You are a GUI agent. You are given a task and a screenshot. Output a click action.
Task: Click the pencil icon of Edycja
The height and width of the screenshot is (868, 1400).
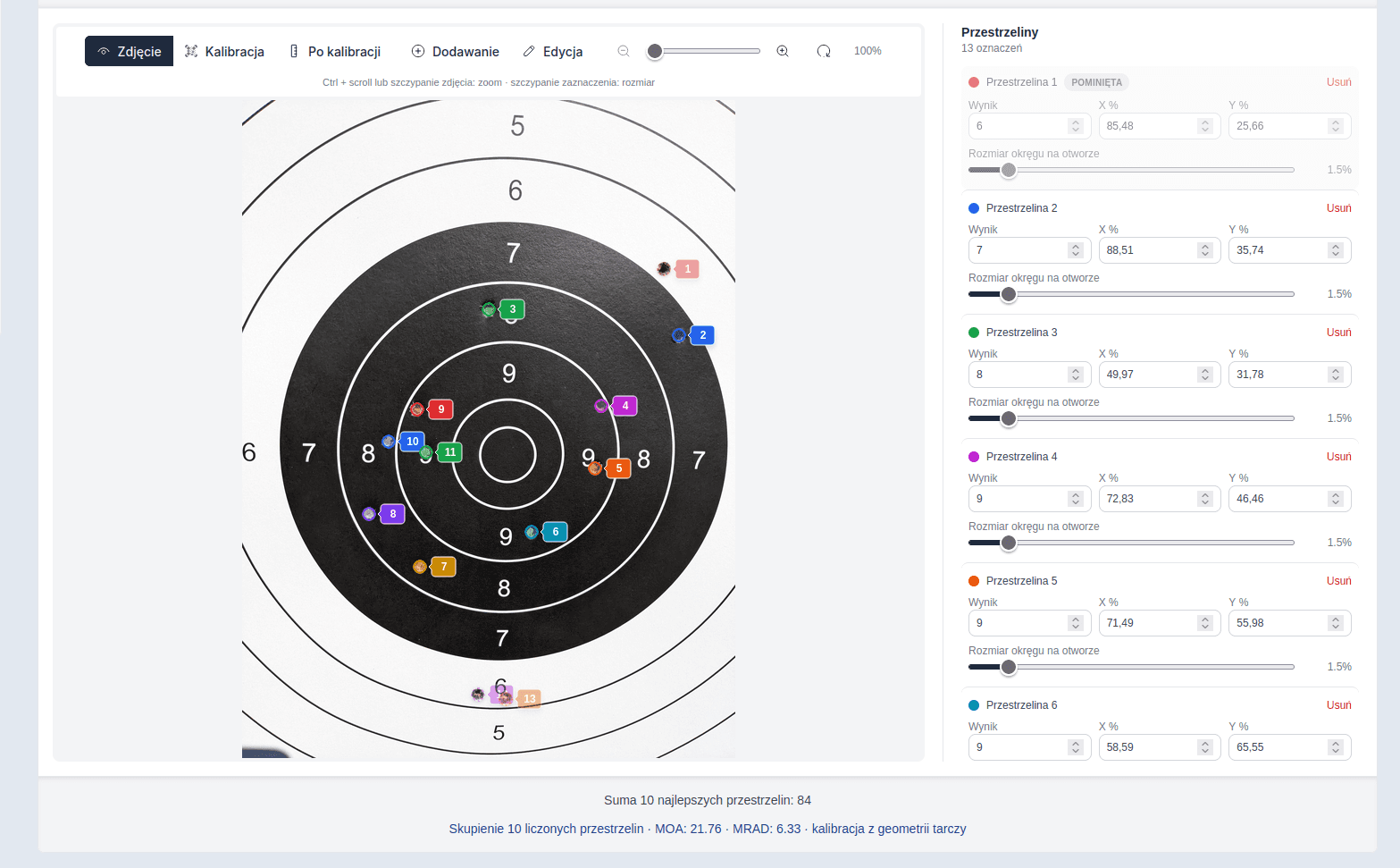click(x=529, y=51)
